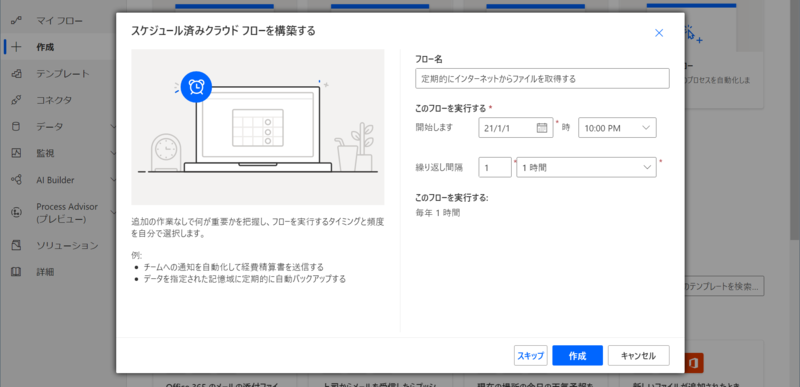Click the 繰り返し間隔 label
This screenshot has width=800, height=387.
coord(439,167)
